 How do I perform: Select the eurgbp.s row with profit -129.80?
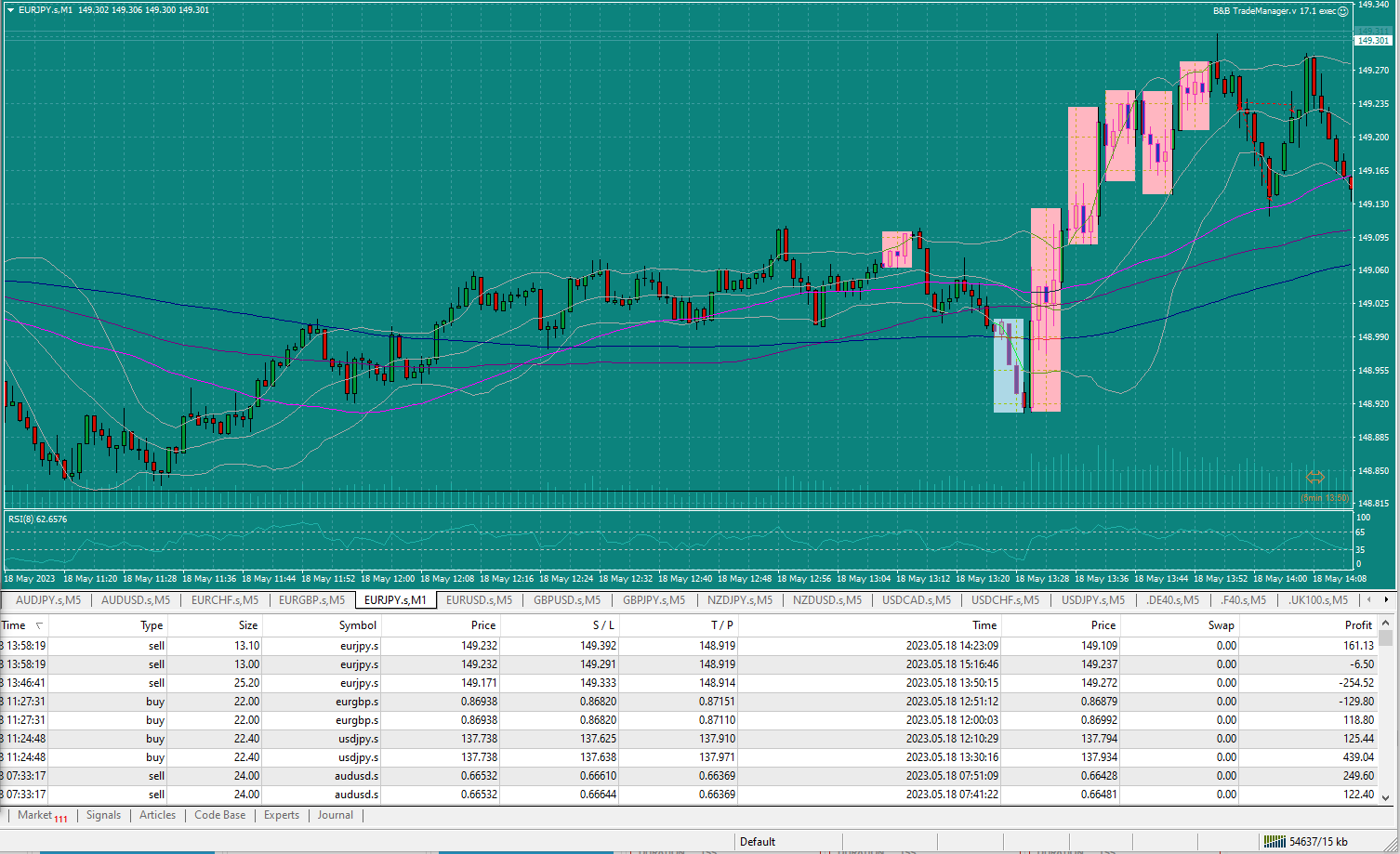coord(689,702)
